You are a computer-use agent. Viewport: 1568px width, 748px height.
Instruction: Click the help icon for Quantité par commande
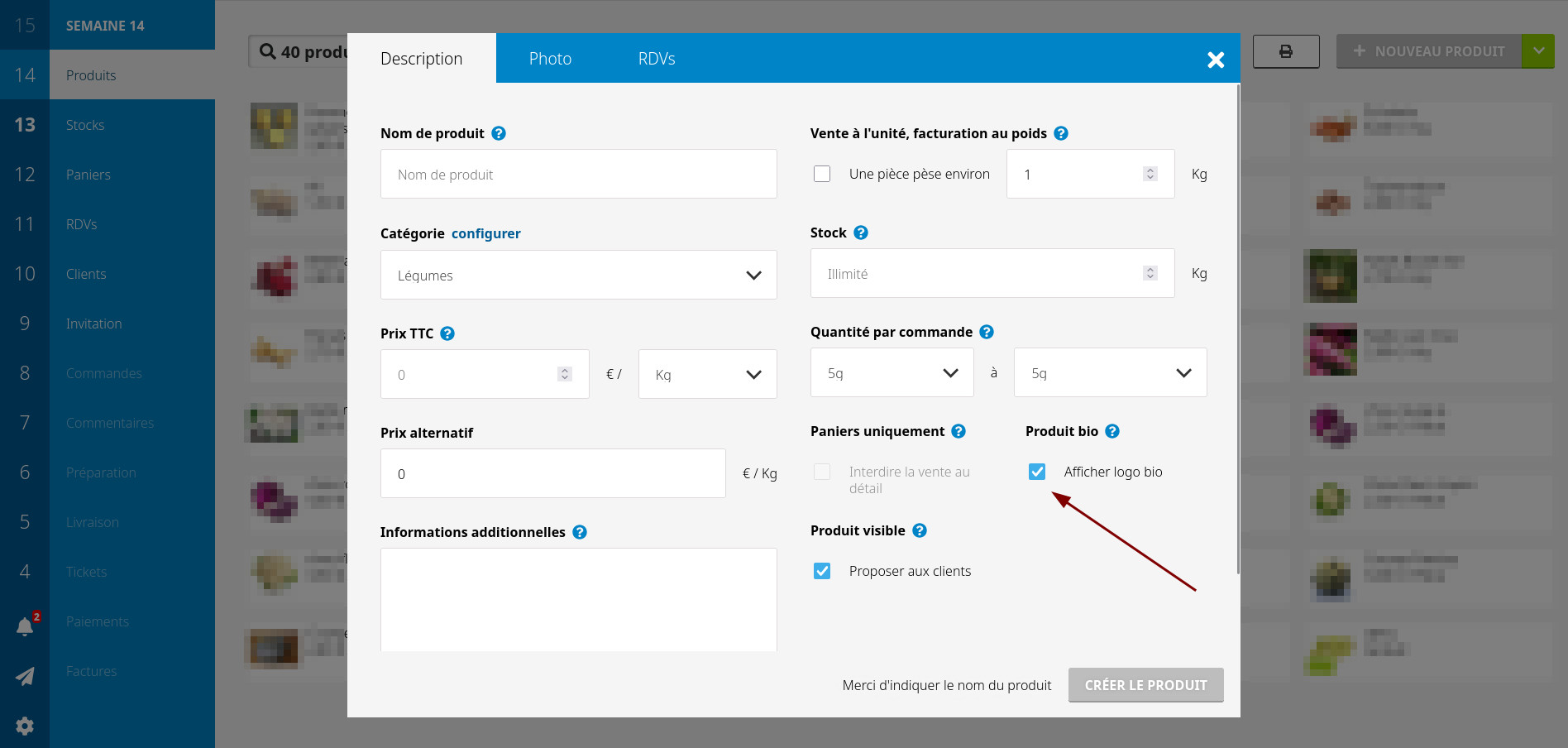click(x=987, y=332)
